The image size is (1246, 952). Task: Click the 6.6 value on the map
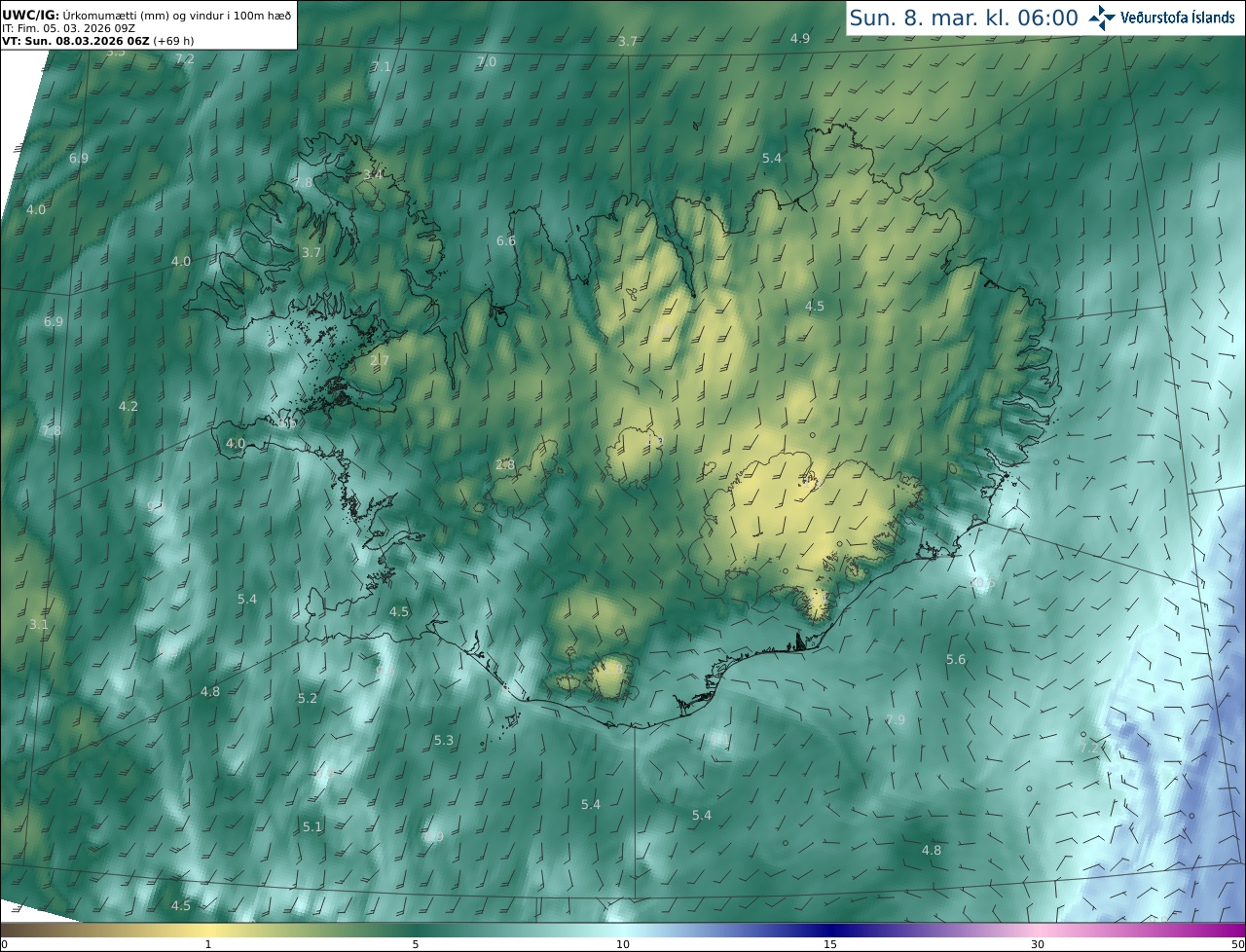(505, 240)
